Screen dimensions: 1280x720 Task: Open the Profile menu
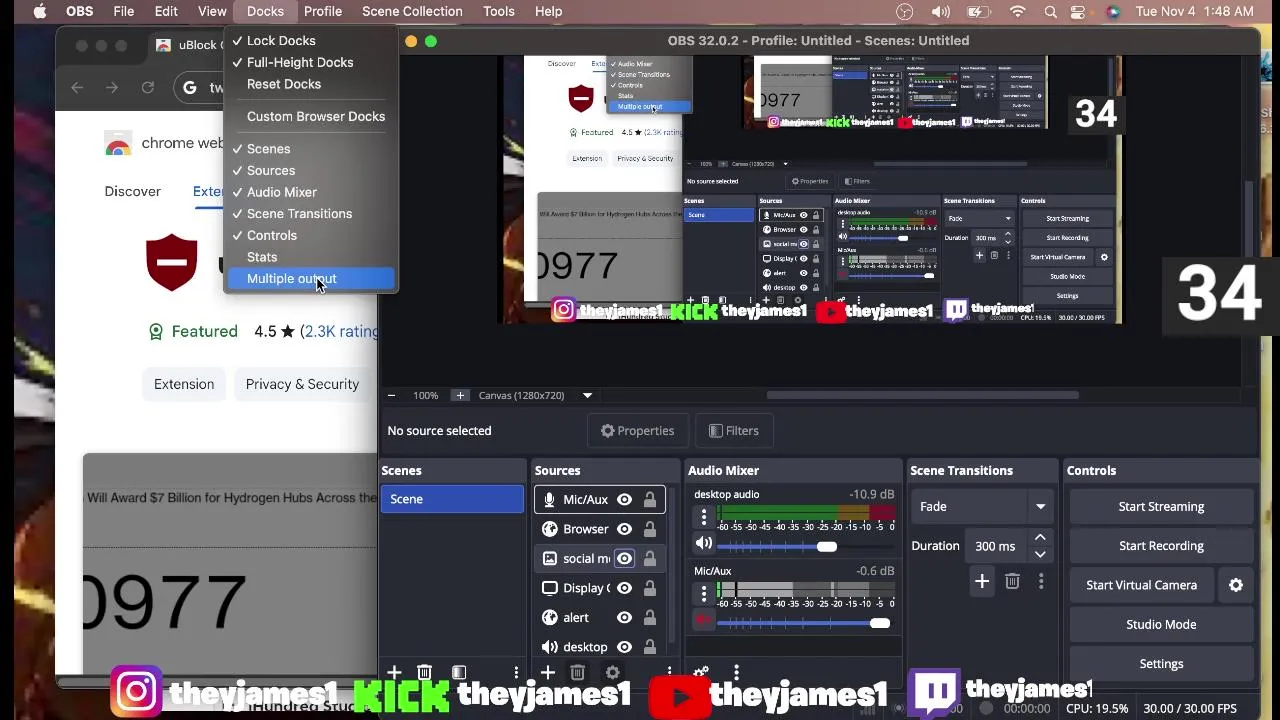point(323,11)
